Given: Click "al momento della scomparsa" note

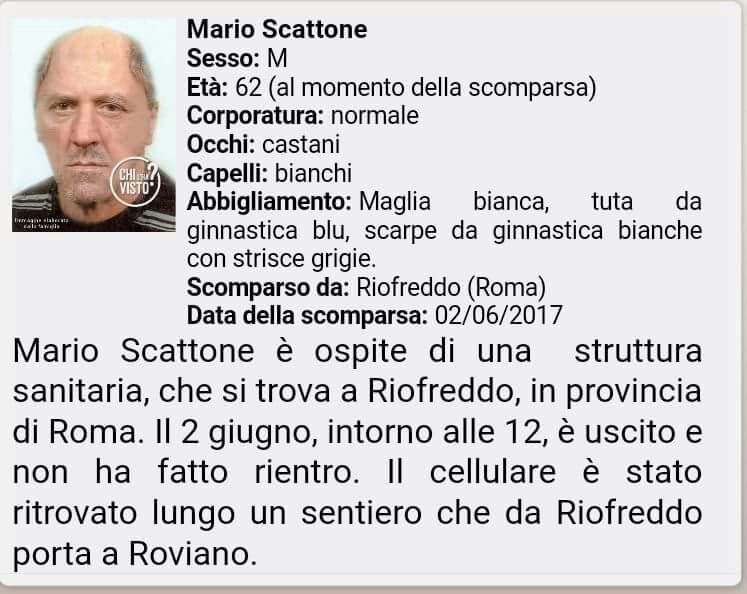Looking at the screenshot, I should (432, 88).
